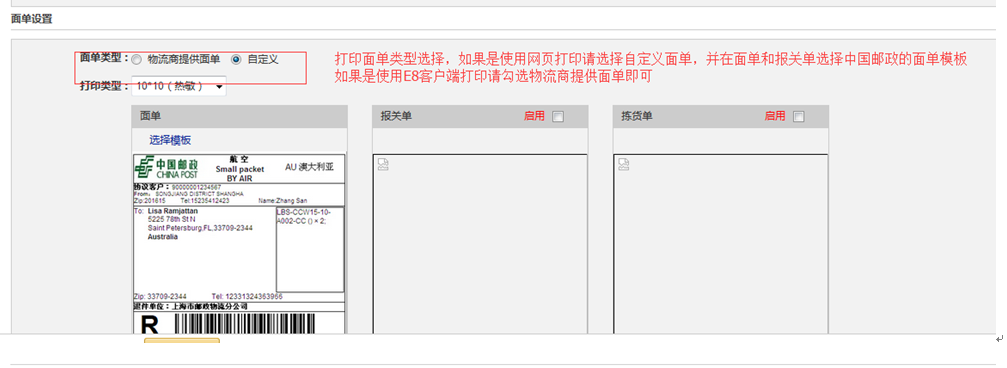Click the broken image icon in 报关单 panel

click(x=383, y=164)
